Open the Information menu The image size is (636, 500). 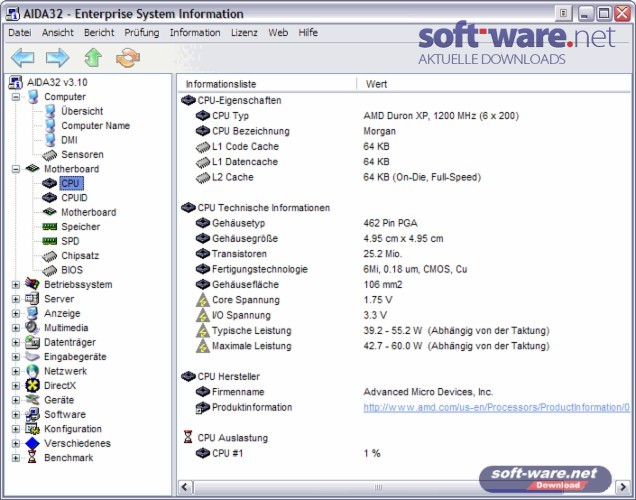(195, 32)
